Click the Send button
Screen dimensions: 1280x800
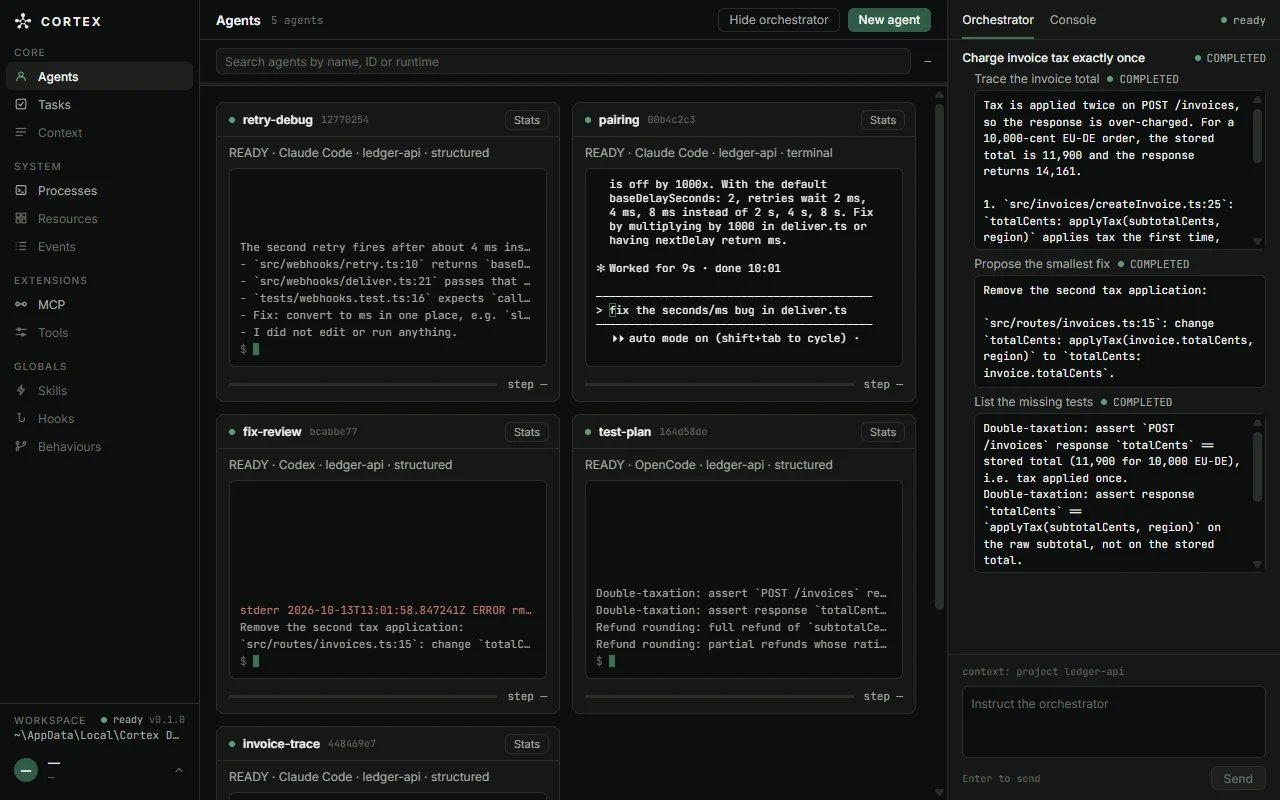(1238, 778)
